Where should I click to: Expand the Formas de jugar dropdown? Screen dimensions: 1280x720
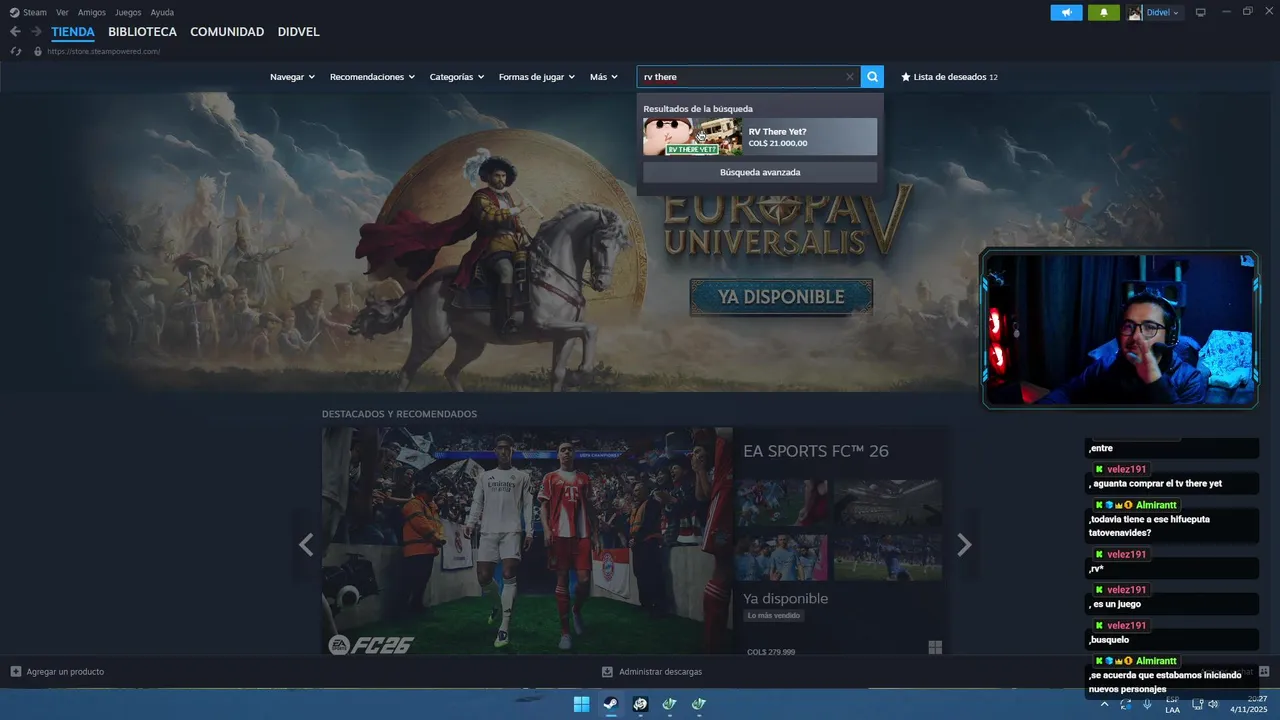537,77
